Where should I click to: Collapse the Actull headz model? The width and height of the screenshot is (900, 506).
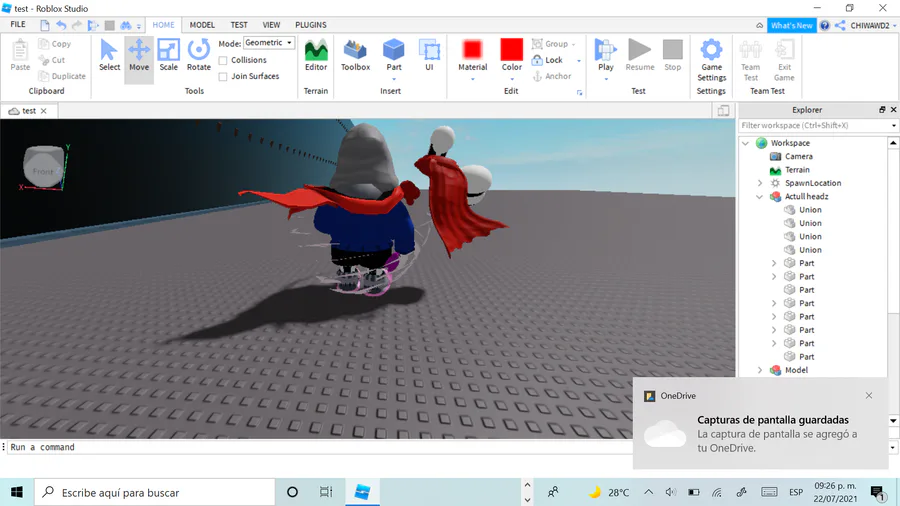click(x=760, y=196)
